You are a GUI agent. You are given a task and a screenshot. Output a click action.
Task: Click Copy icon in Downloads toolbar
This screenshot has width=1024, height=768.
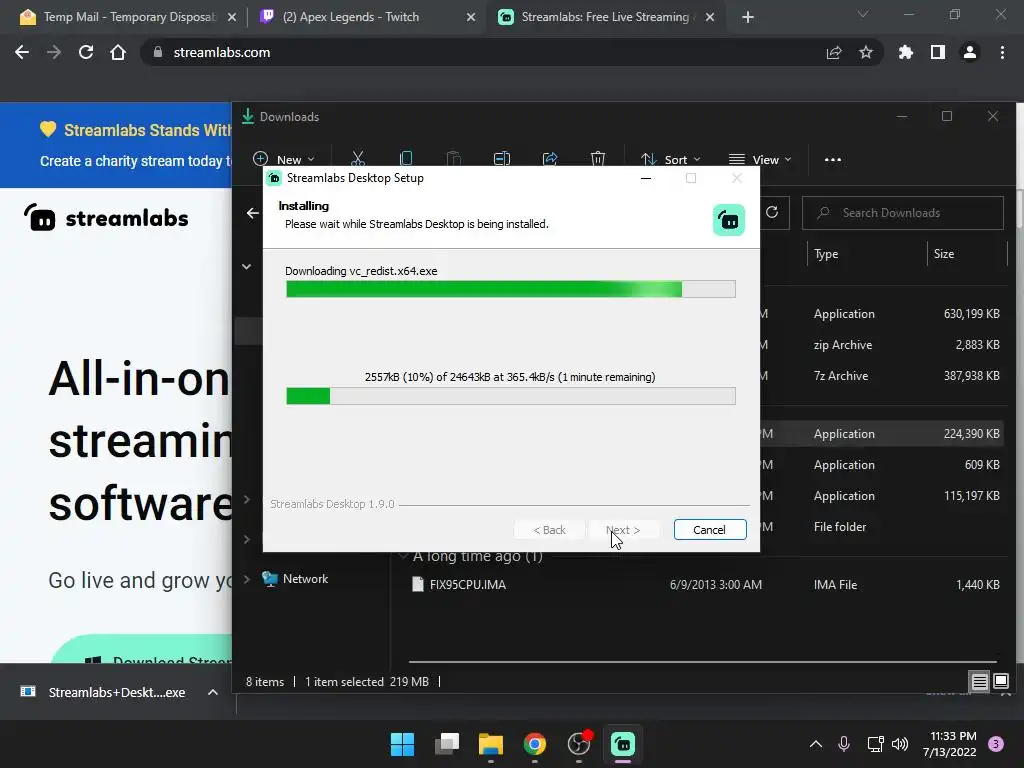(x=406, y=159)
